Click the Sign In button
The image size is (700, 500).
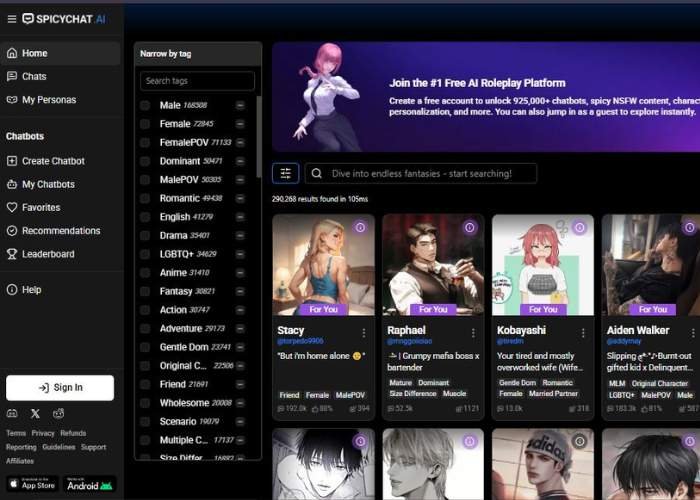tap(60, 387)
